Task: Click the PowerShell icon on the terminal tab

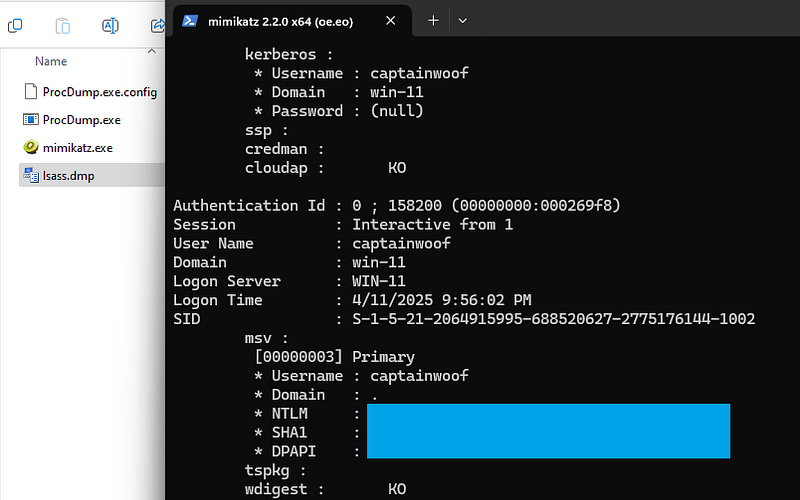Action: pos(189,20)
